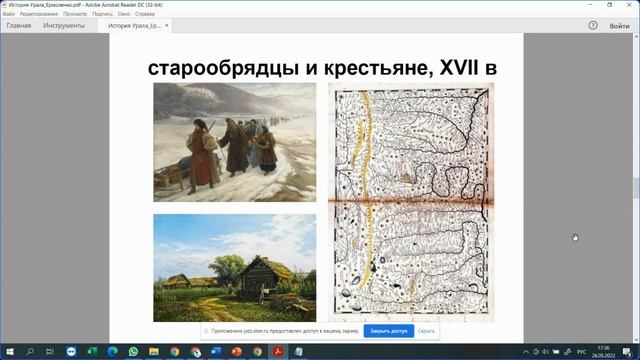Open the help question mark icon
The width and height of the screenshot is (640, 360).
(x=593, y=25)
